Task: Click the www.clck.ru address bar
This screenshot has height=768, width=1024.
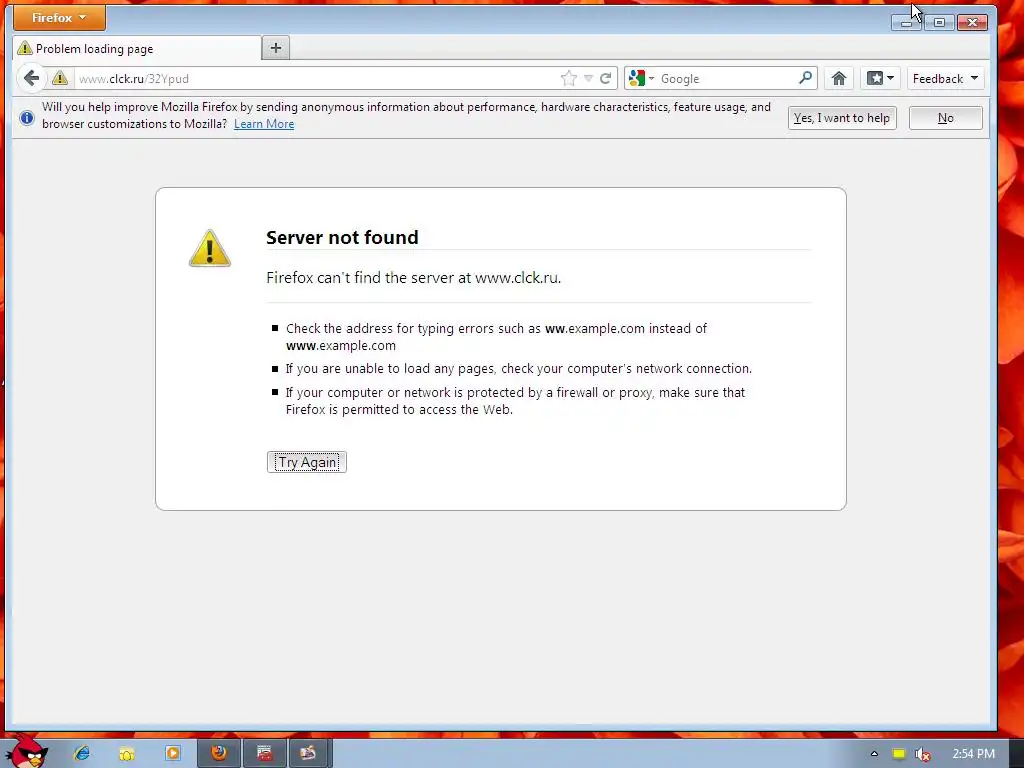Action: click(x=317, y=78)
